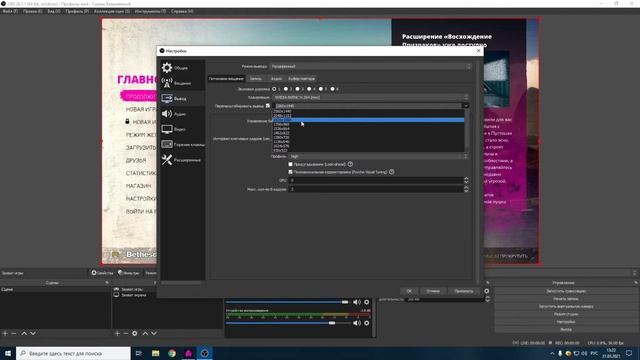Add a new scene in Scenes panel

coord(5,333)
